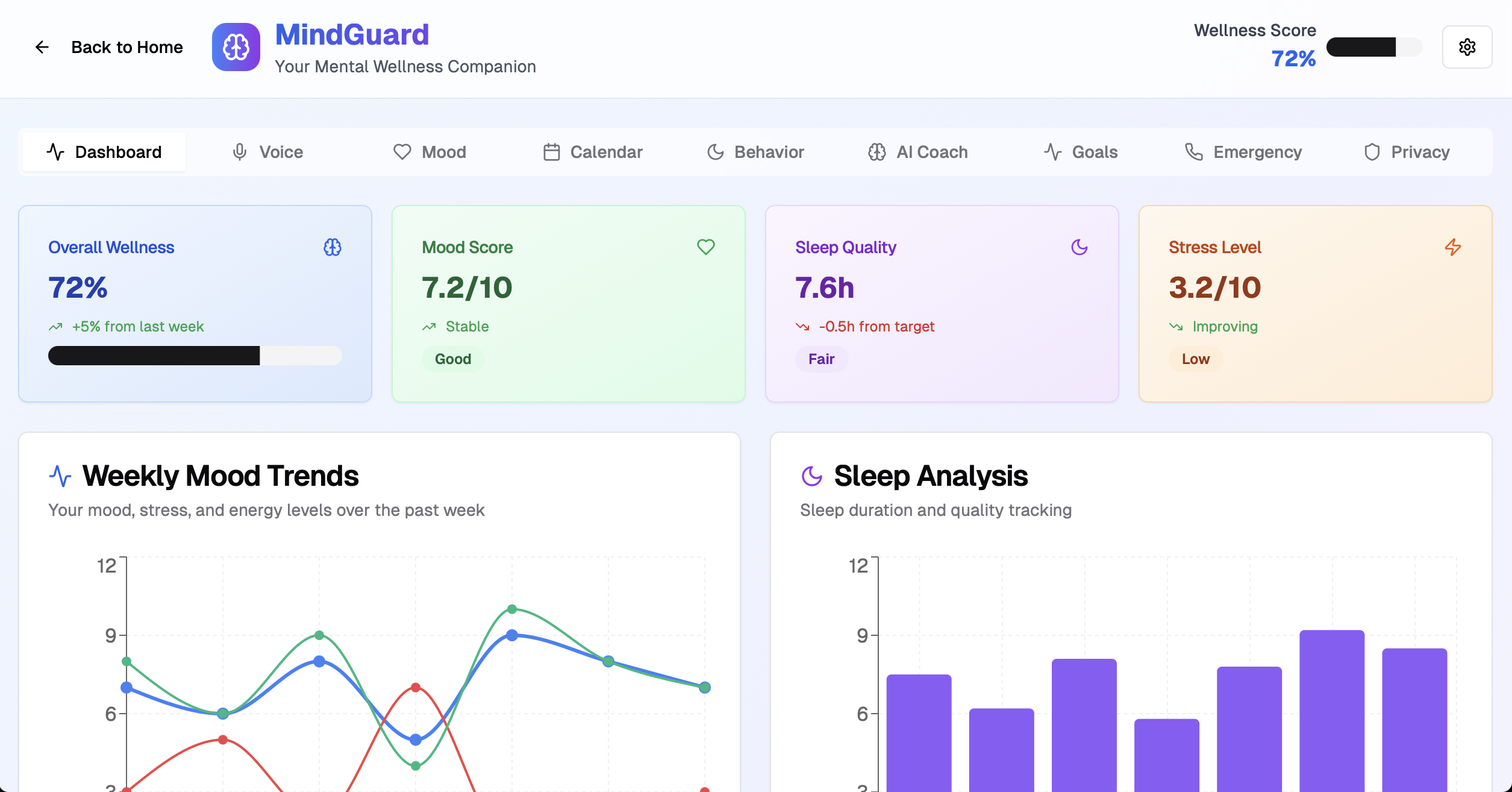1512x792 pixels.
Task: Click brain icon in Overall Wellness card
Action: pyautogui.click(x=333, y=247)
